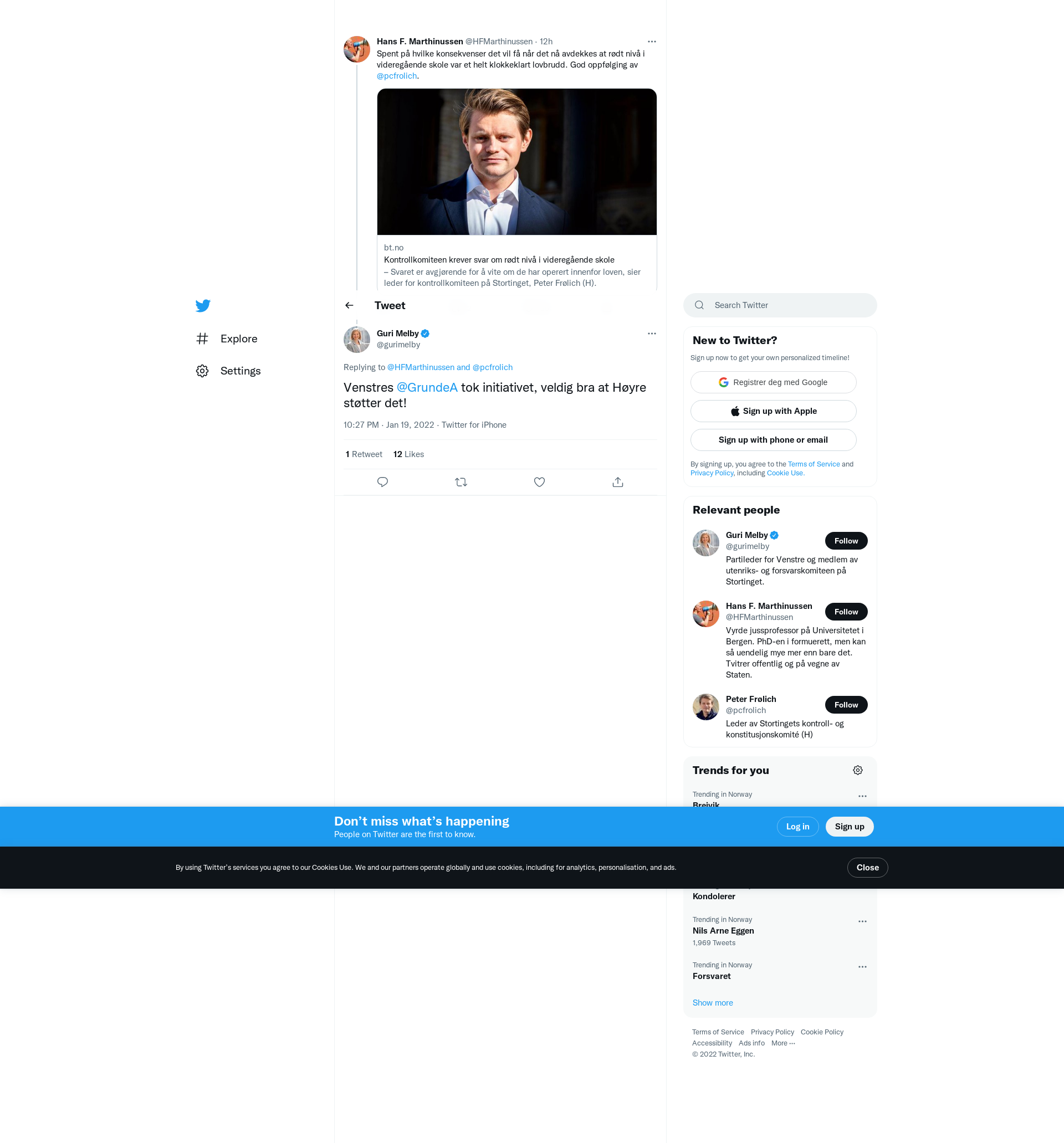Click @HFMarthinussen in Replying to line
The width and height of the screenshot is (1064, 1143).
point(421,367)
